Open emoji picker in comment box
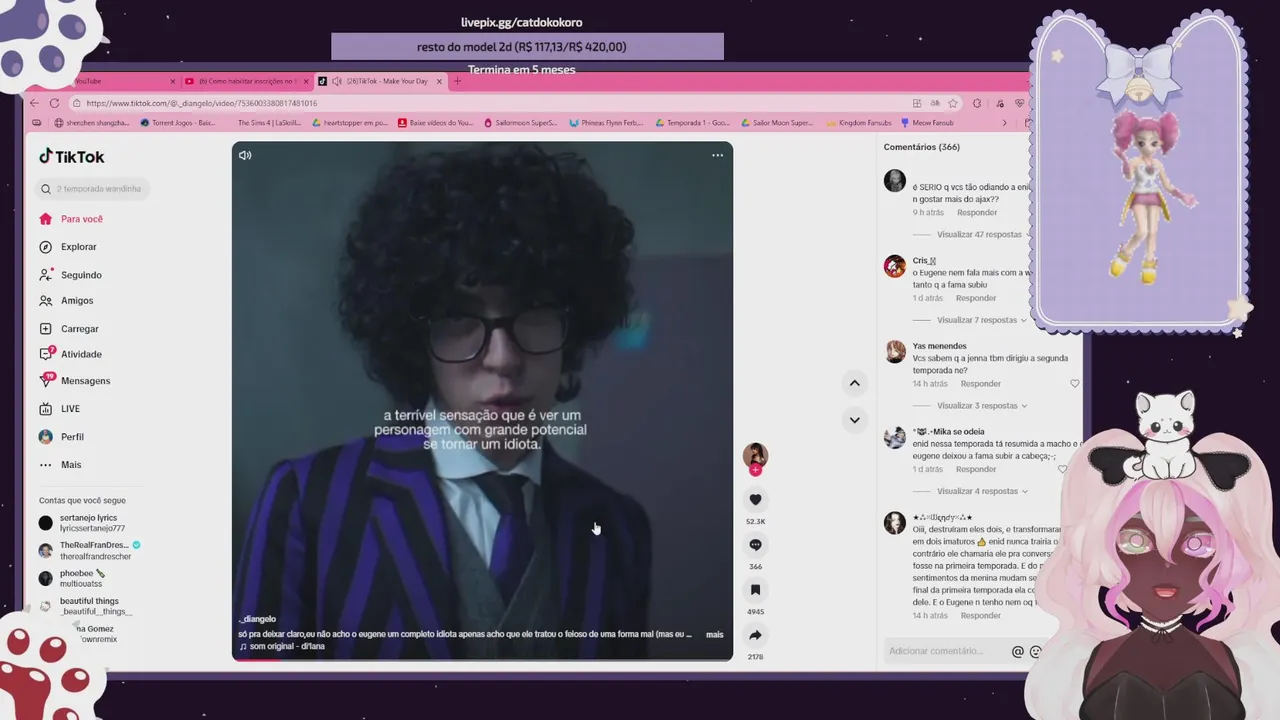The width and height of the screenshot is (1280, 720). coord(1035,652)
